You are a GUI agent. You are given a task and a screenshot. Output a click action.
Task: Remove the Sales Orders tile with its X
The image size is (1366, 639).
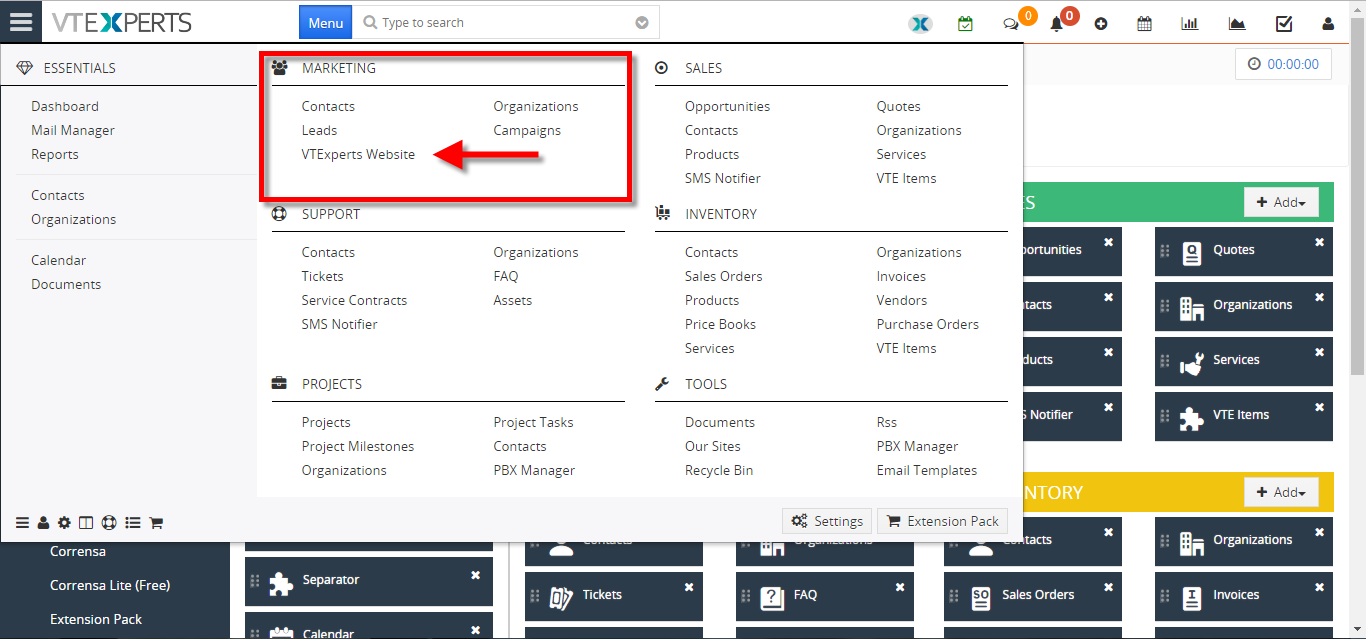[1109, 587]
